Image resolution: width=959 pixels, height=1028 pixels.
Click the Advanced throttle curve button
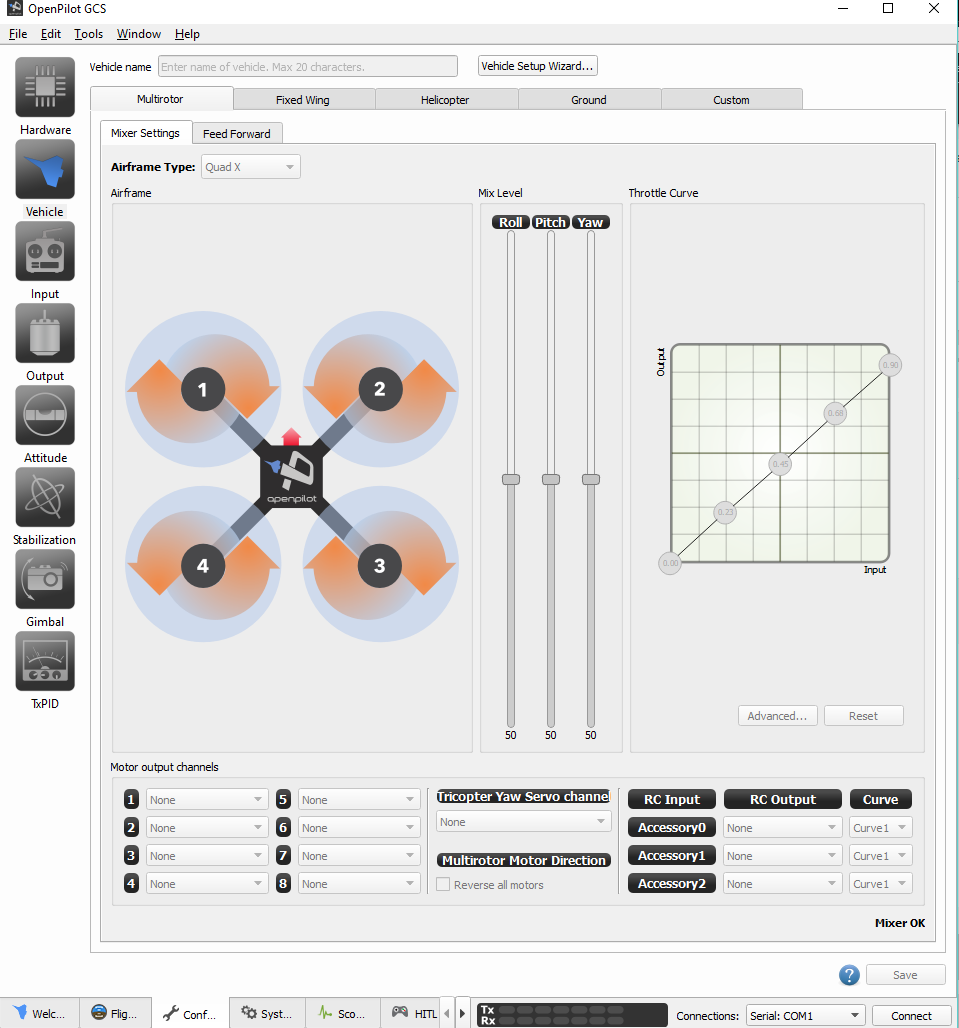pyautogui.click(x=777, y=716)
